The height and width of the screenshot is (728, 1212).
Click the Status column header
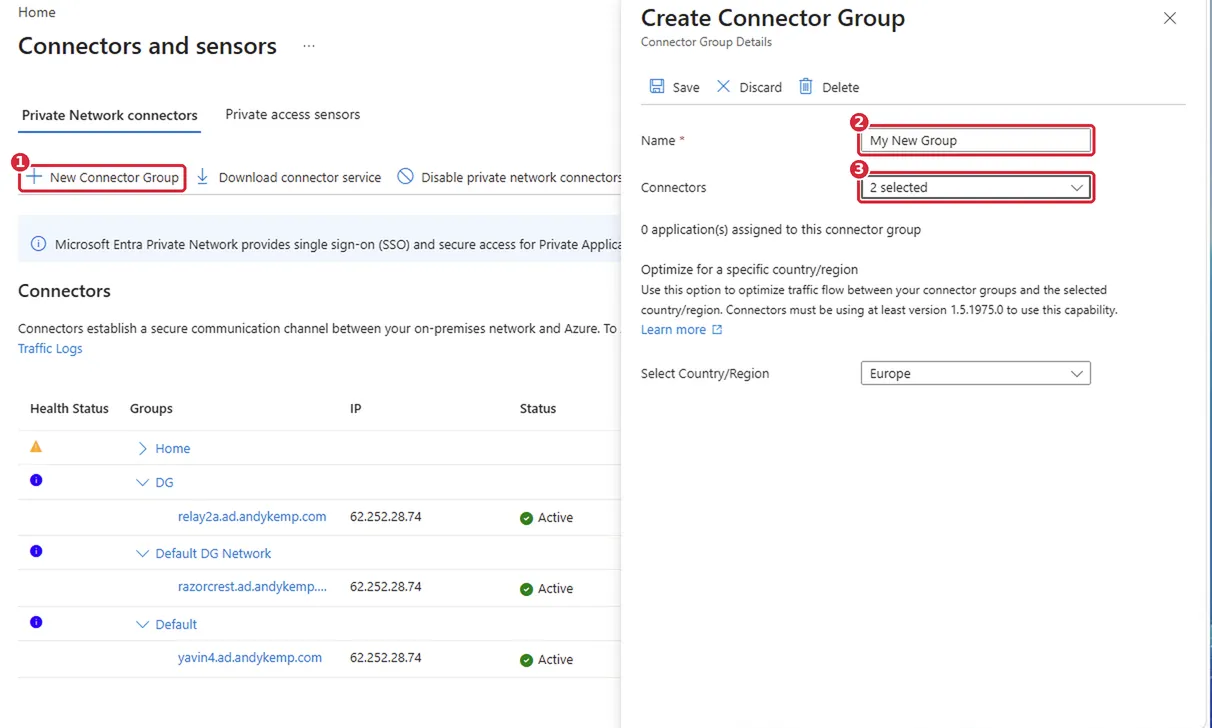click(x=538, y=408)
